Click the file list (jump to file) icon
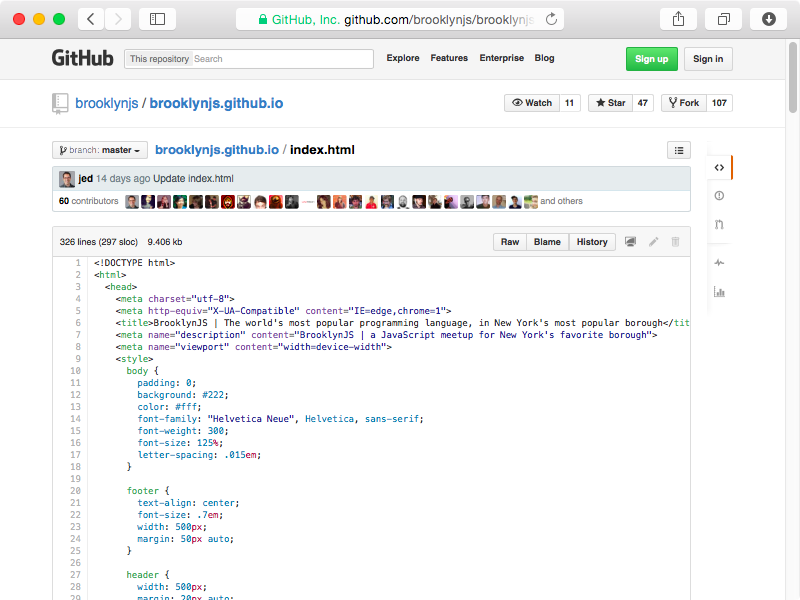 [x=679, y=151]
